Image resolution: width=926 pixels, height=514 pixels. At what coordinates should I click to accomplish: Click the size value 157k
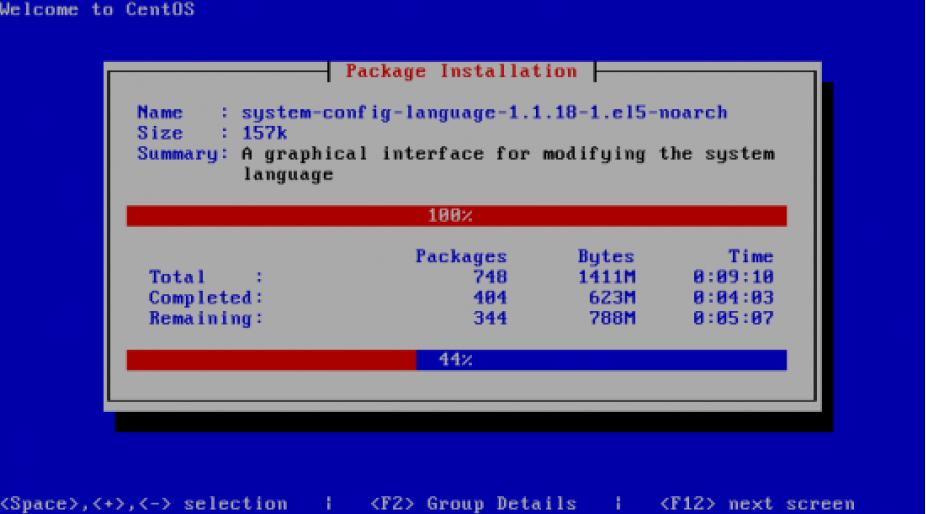point(265,133)
